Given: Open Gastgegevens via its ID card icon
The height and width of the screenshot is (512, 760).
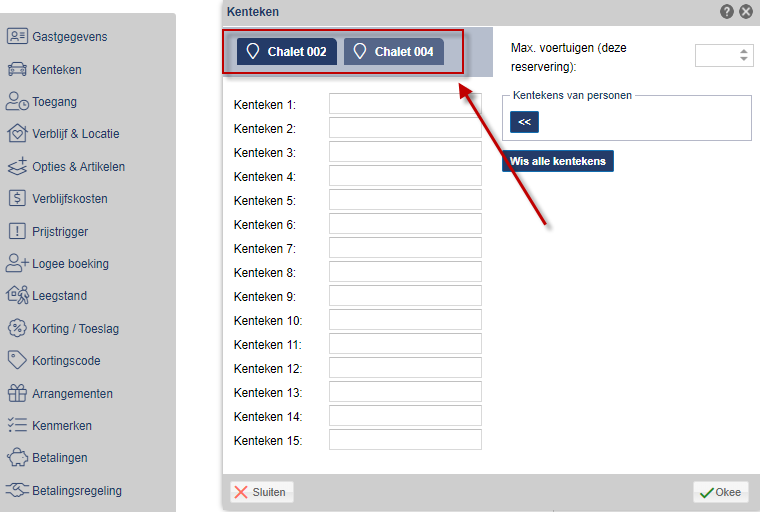Looking at the screenshot, I should coord(17,36).
